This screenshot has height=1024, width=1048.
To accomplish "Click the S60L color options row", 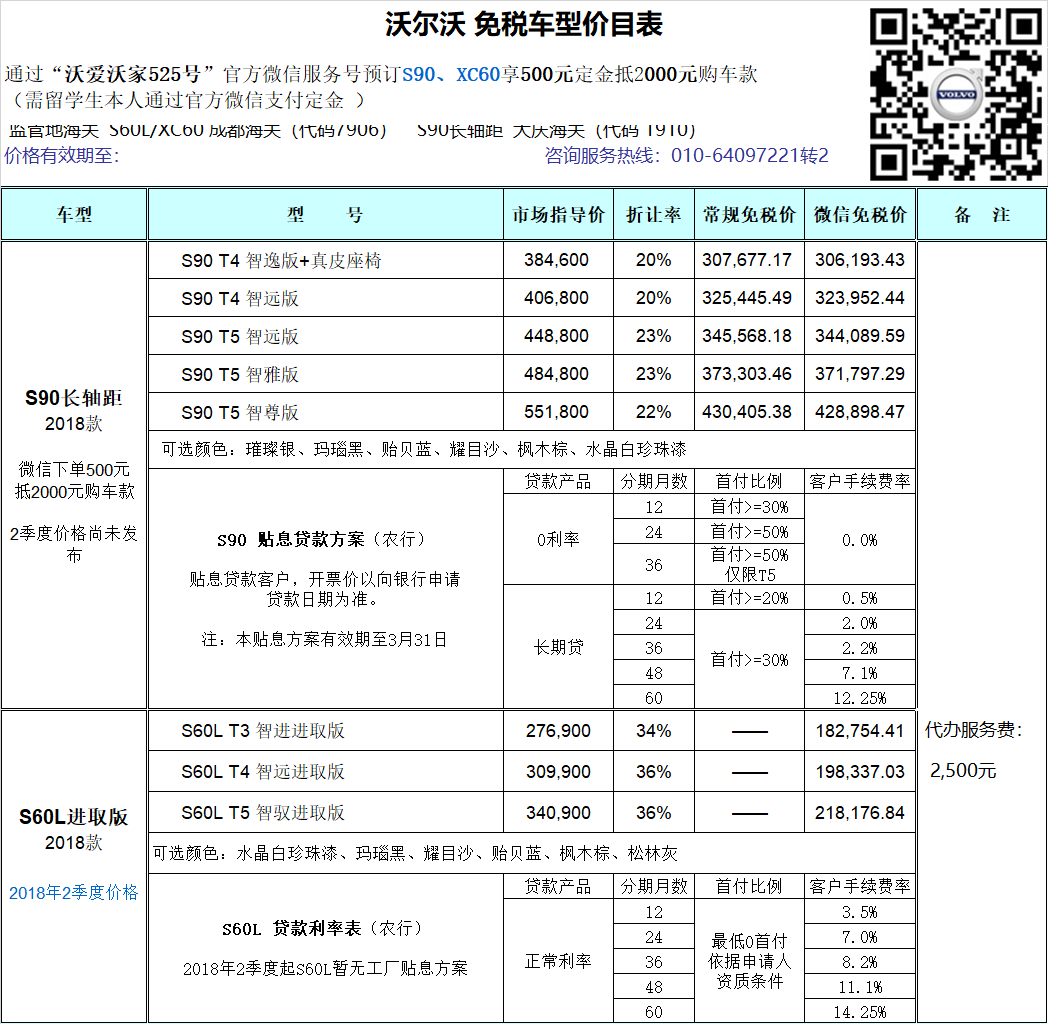I will (531, 853).
